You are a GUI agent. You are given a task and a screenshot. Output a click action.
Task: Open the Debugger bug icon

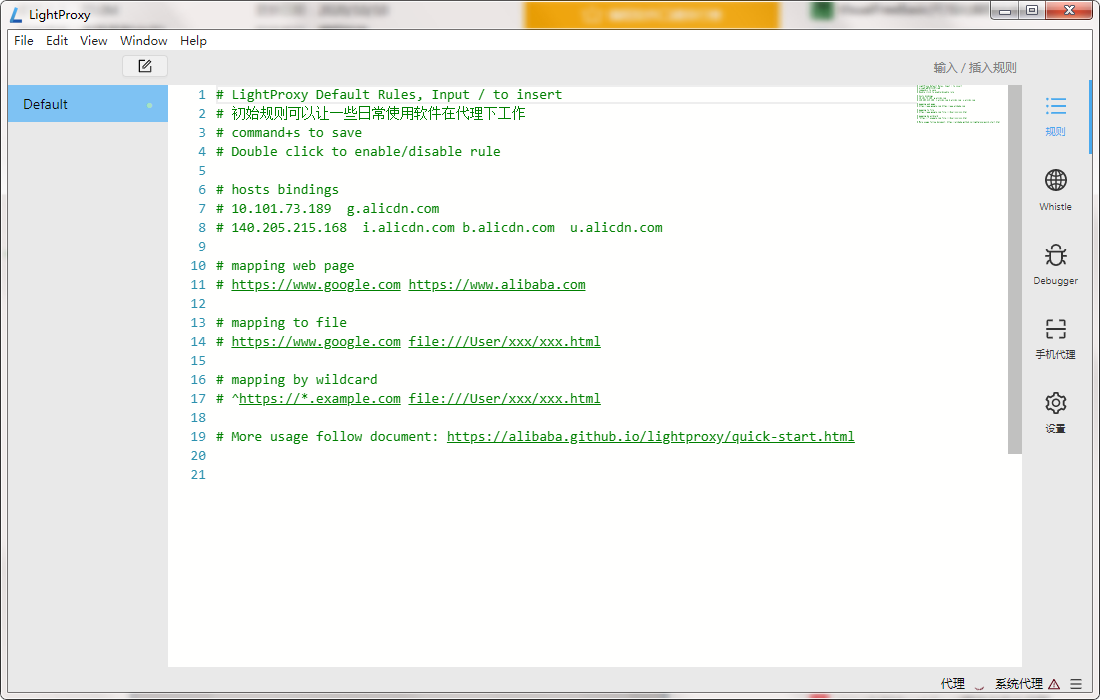[1055, 256]
